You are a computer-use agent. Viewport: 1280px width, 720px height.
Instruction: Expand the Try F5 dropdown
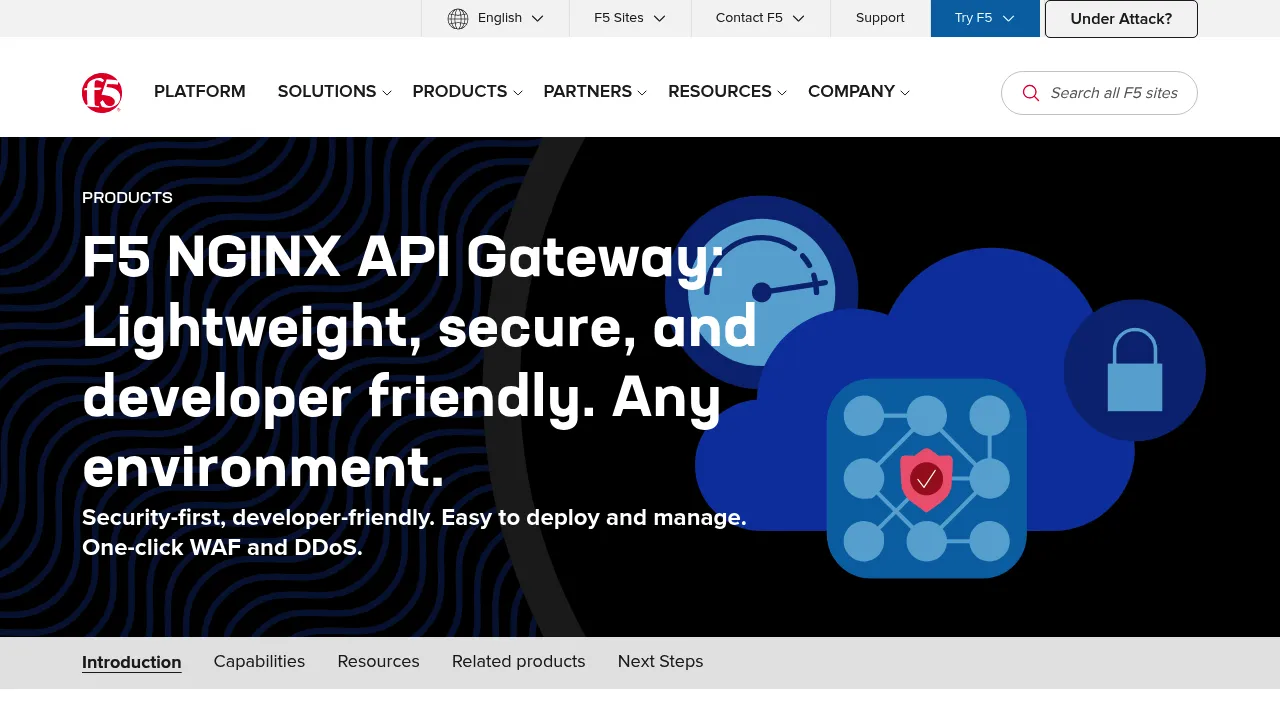click(x=985, y=18)
